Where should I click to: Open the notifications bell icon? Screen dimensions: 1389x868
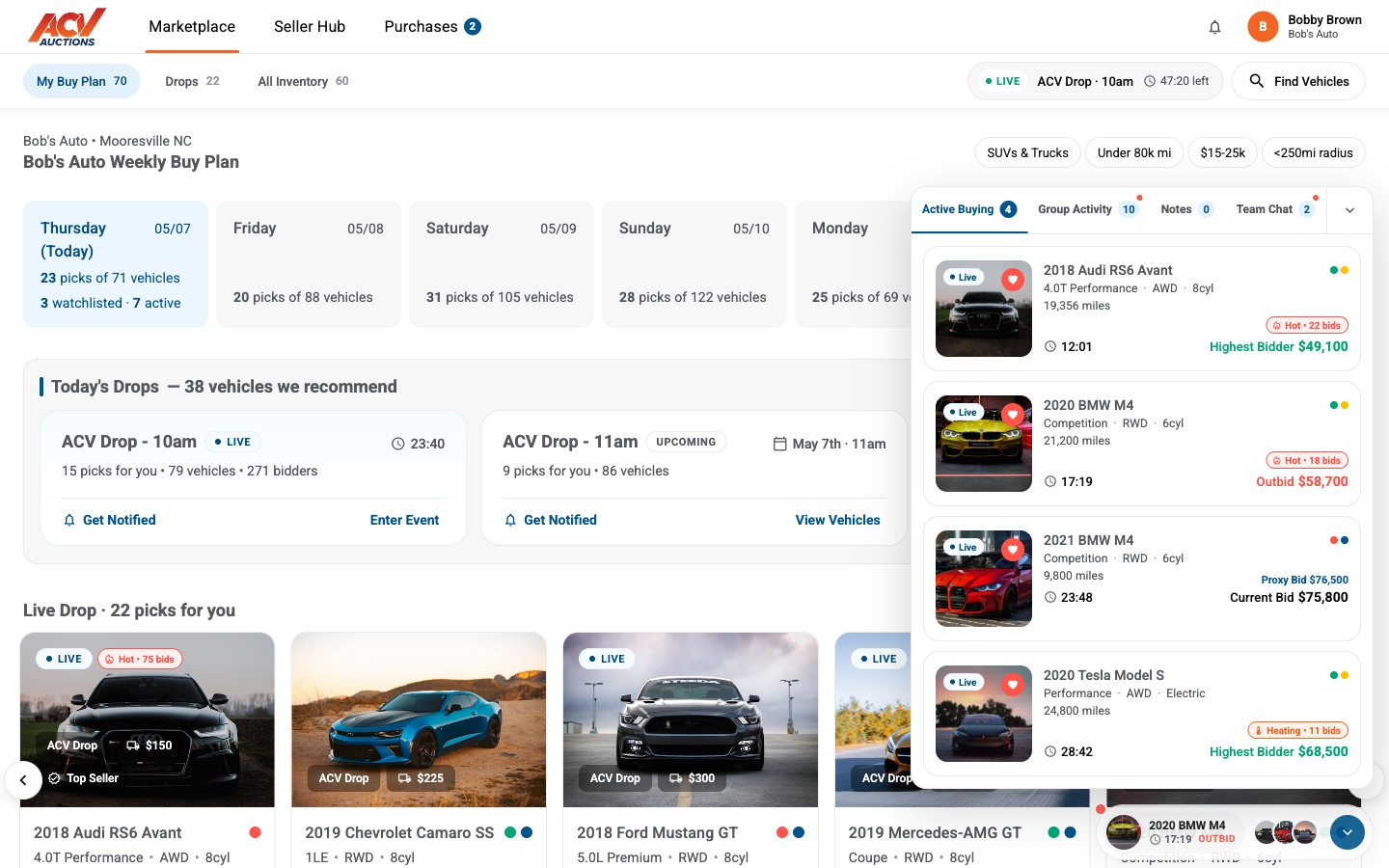pos(1214,27)
